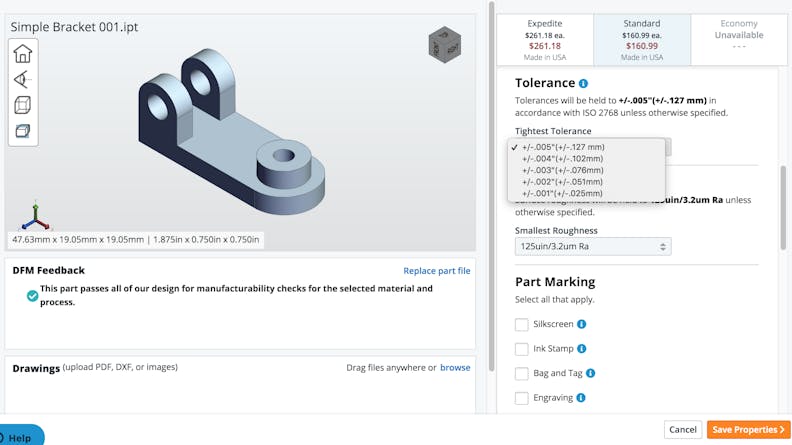Open the Tolerance info icon

coord(583,84)
